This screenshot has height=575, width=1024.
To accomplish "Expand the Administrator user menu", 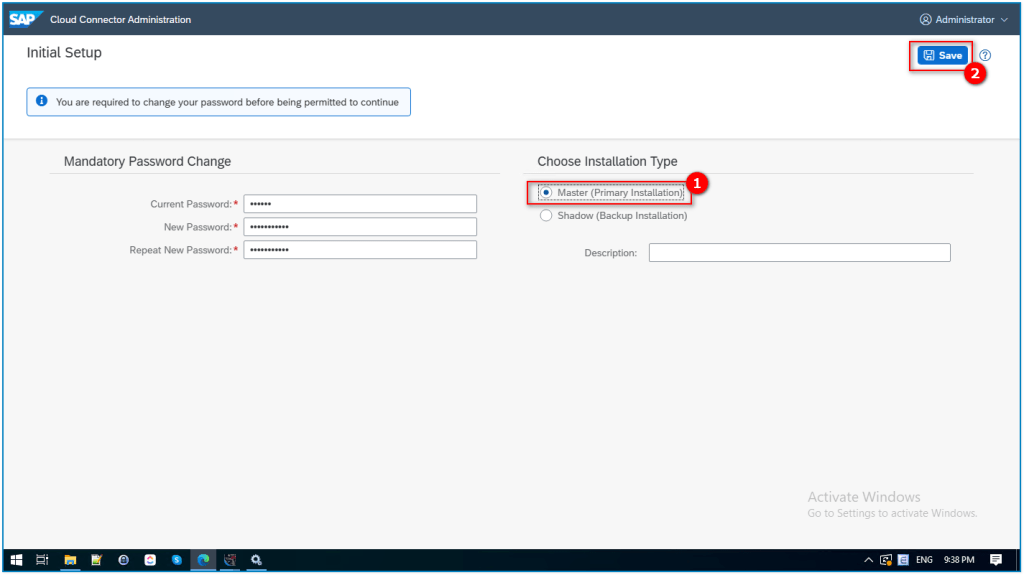I will (x=964, y=20).
